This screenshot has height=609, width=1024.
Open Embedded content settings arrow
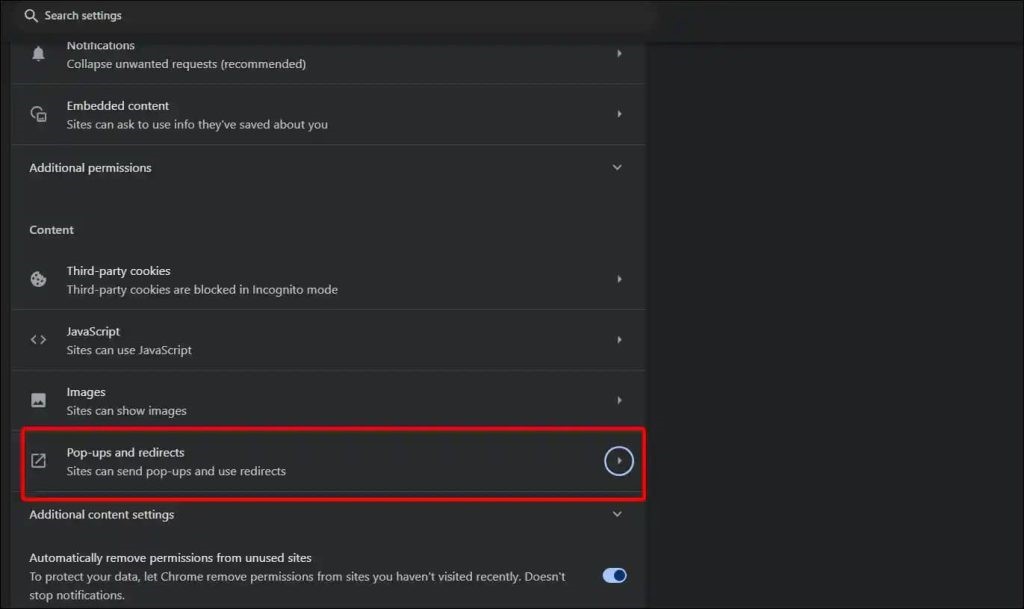tap(619, 114)
